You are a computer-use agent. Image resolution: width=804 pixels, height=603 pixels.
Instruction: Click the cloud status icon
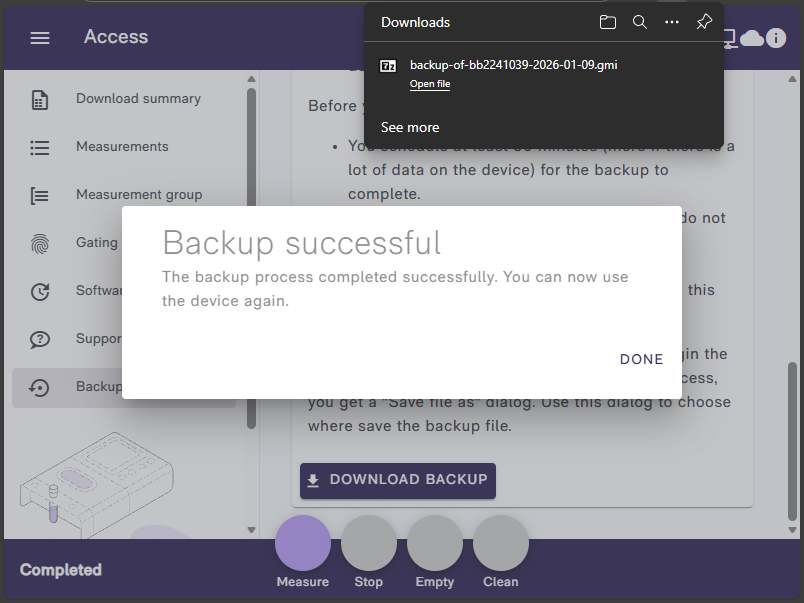click(751, 38)
